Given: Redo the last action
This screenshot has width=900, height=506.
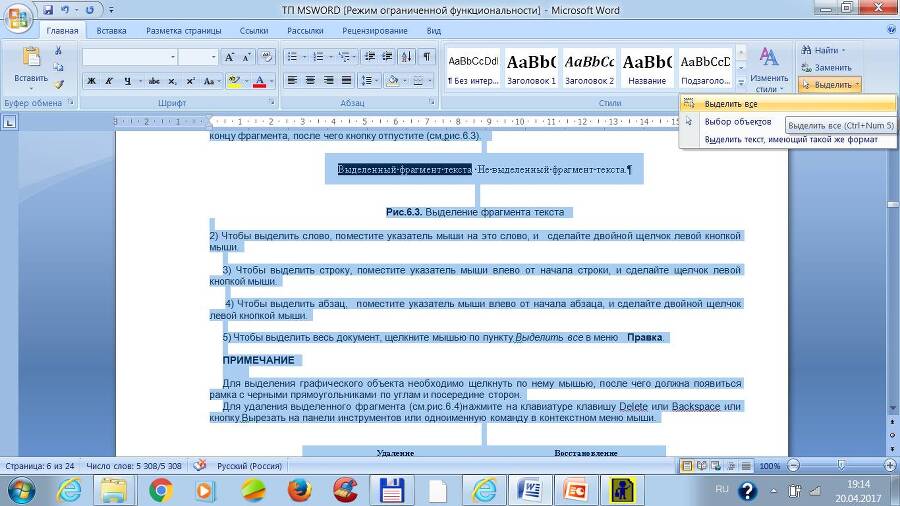Looking at the screenshot, I should point(90,10).
